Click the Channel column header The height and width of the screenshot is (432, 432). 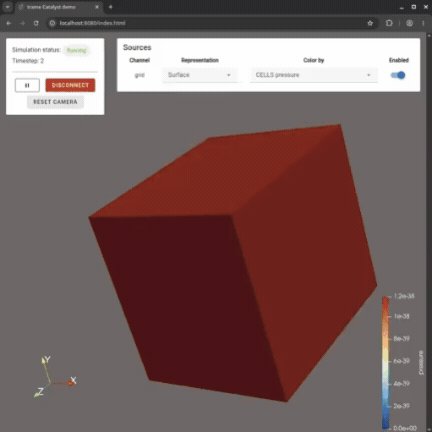(x=139, y=60)
